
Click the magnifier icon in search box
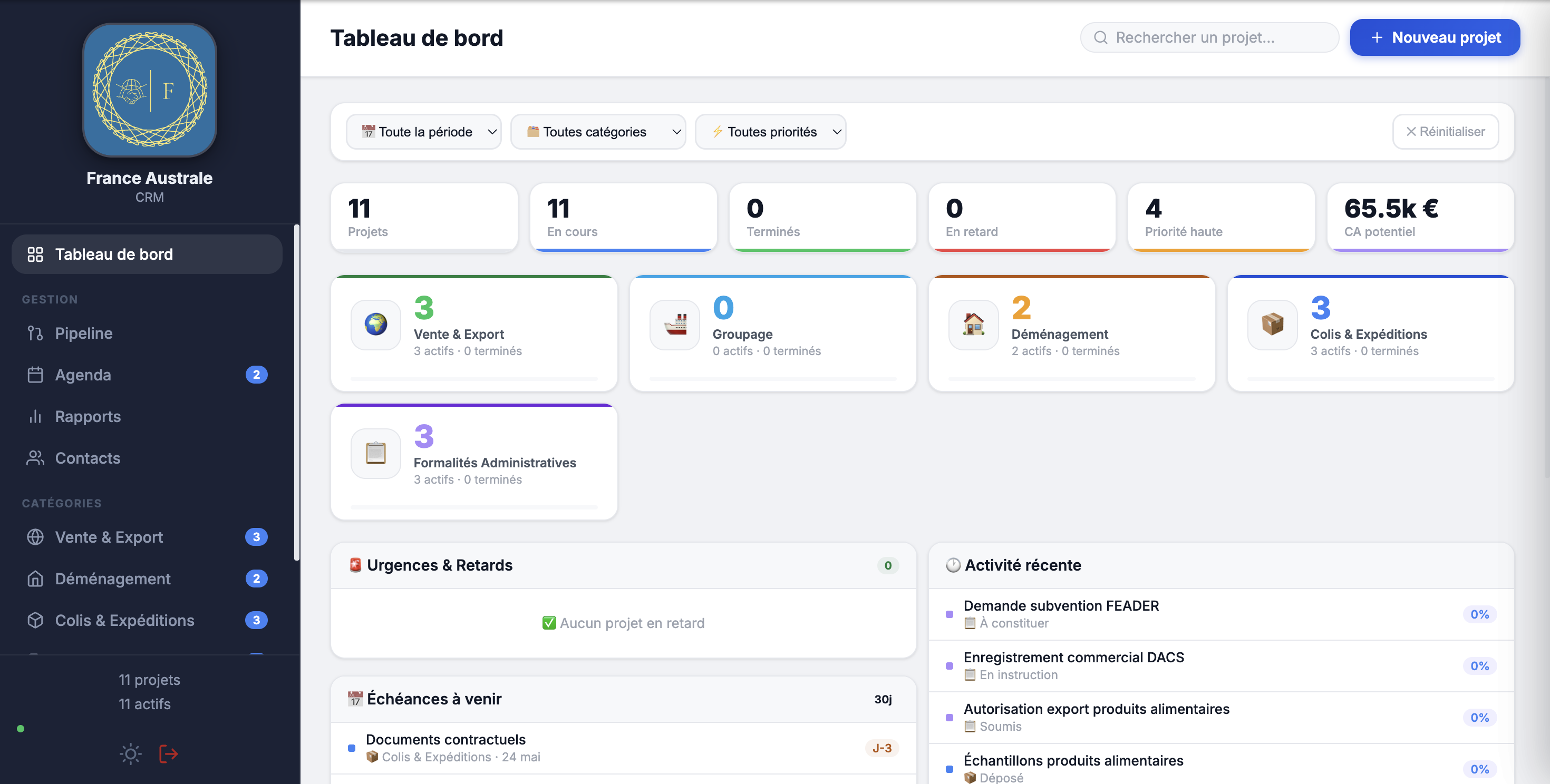pos(1100,37)
